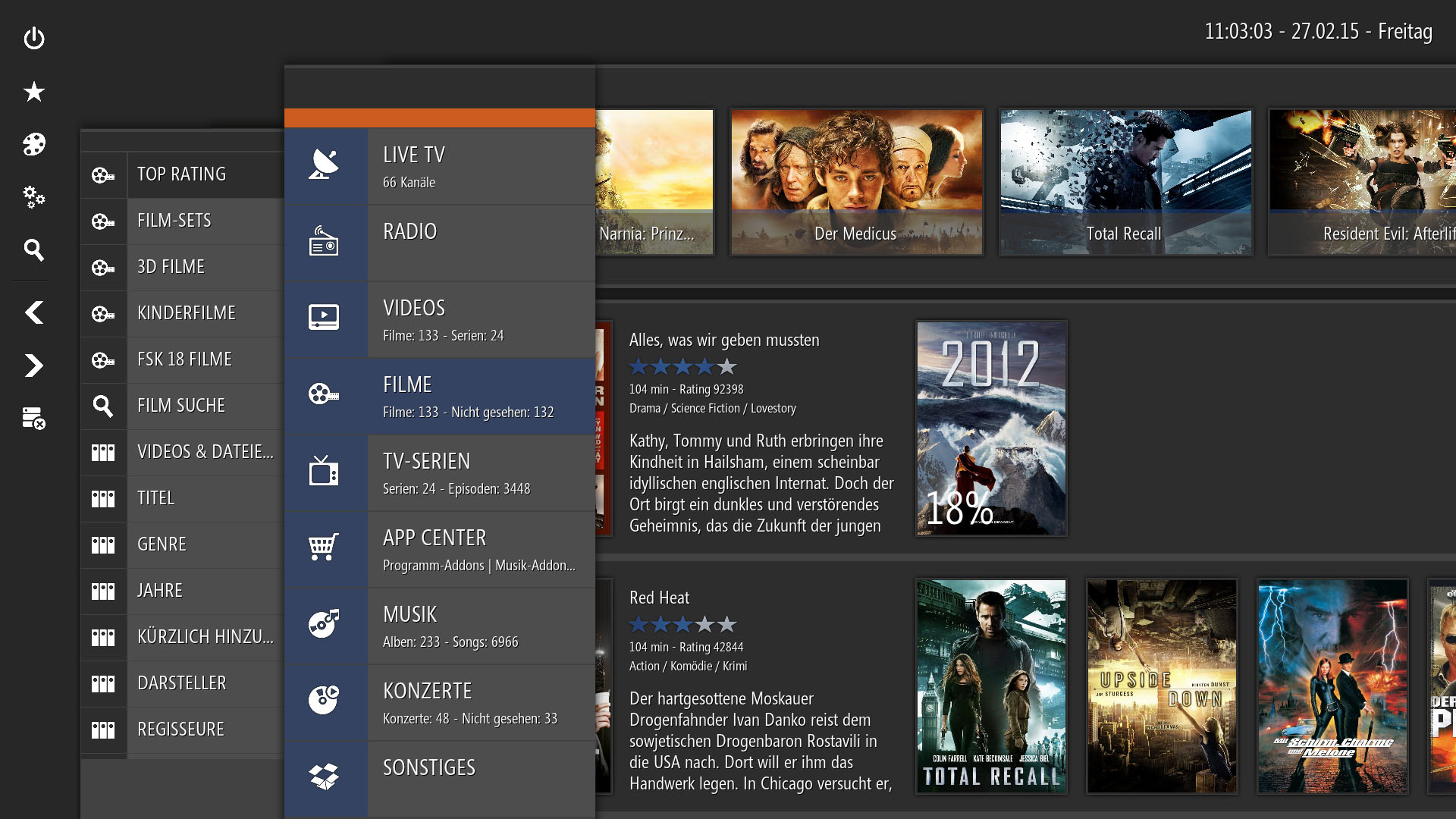Open MUSIK menu entry
This screenshot has height=819, width=1456.
click(x=440, y=626)
